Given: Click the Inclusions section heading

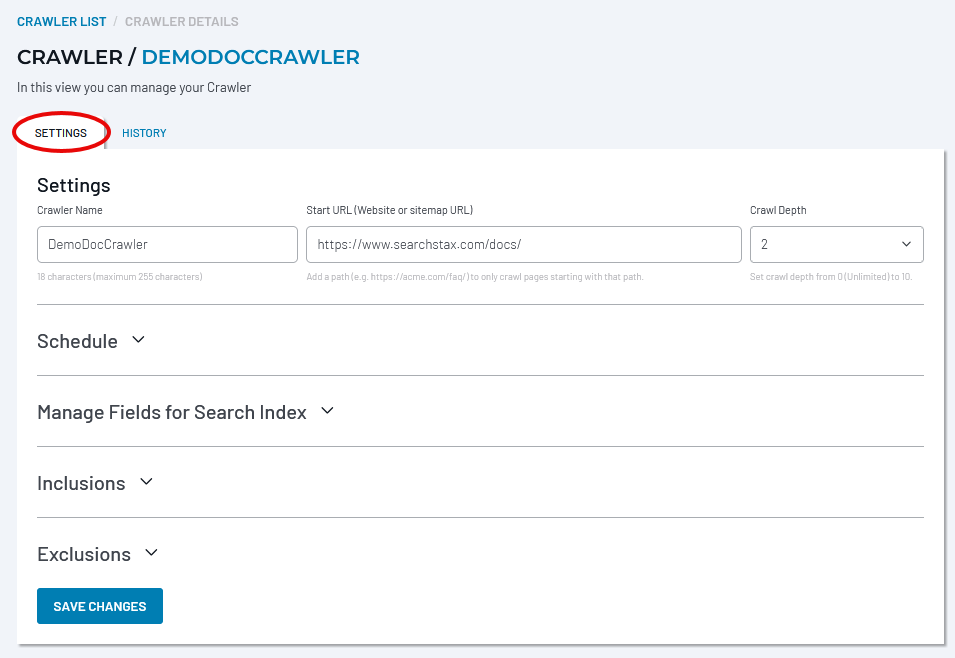Looking at the screenshot, I should [81, 483].
